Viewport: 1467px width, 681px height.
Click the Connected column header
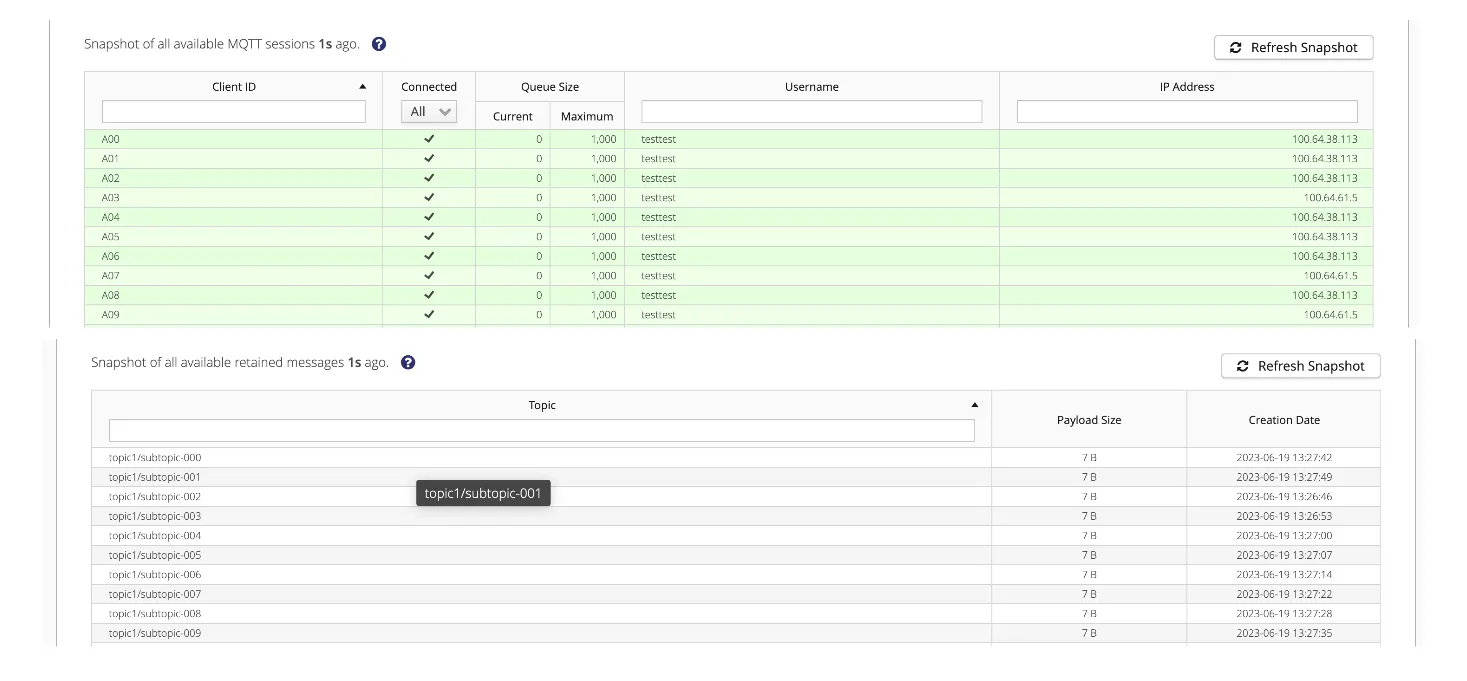coord(429,87)
